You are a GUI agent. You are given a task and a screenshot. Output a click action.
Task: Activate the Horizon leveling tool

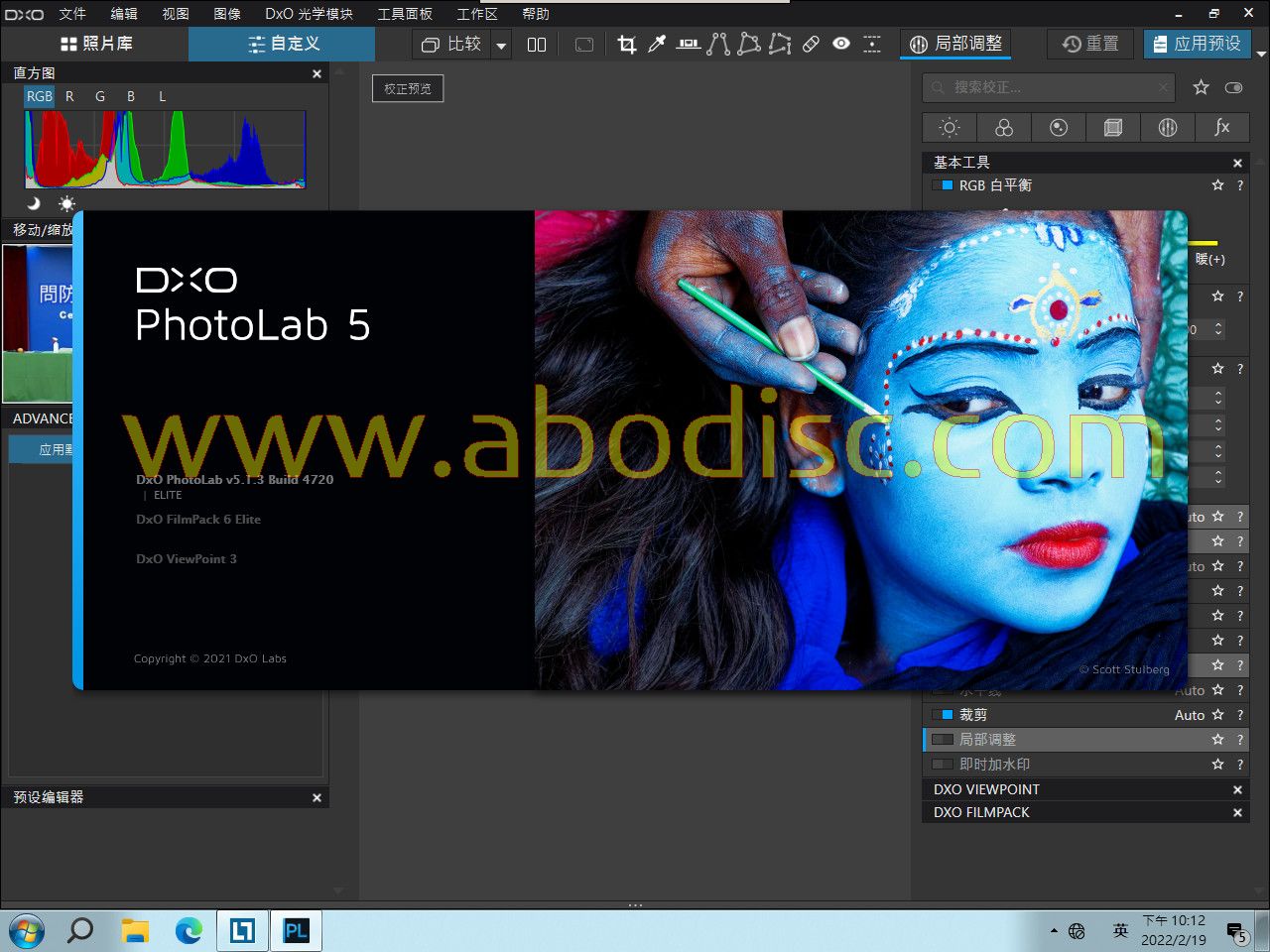pyautogui.click(x=688, y=44)
